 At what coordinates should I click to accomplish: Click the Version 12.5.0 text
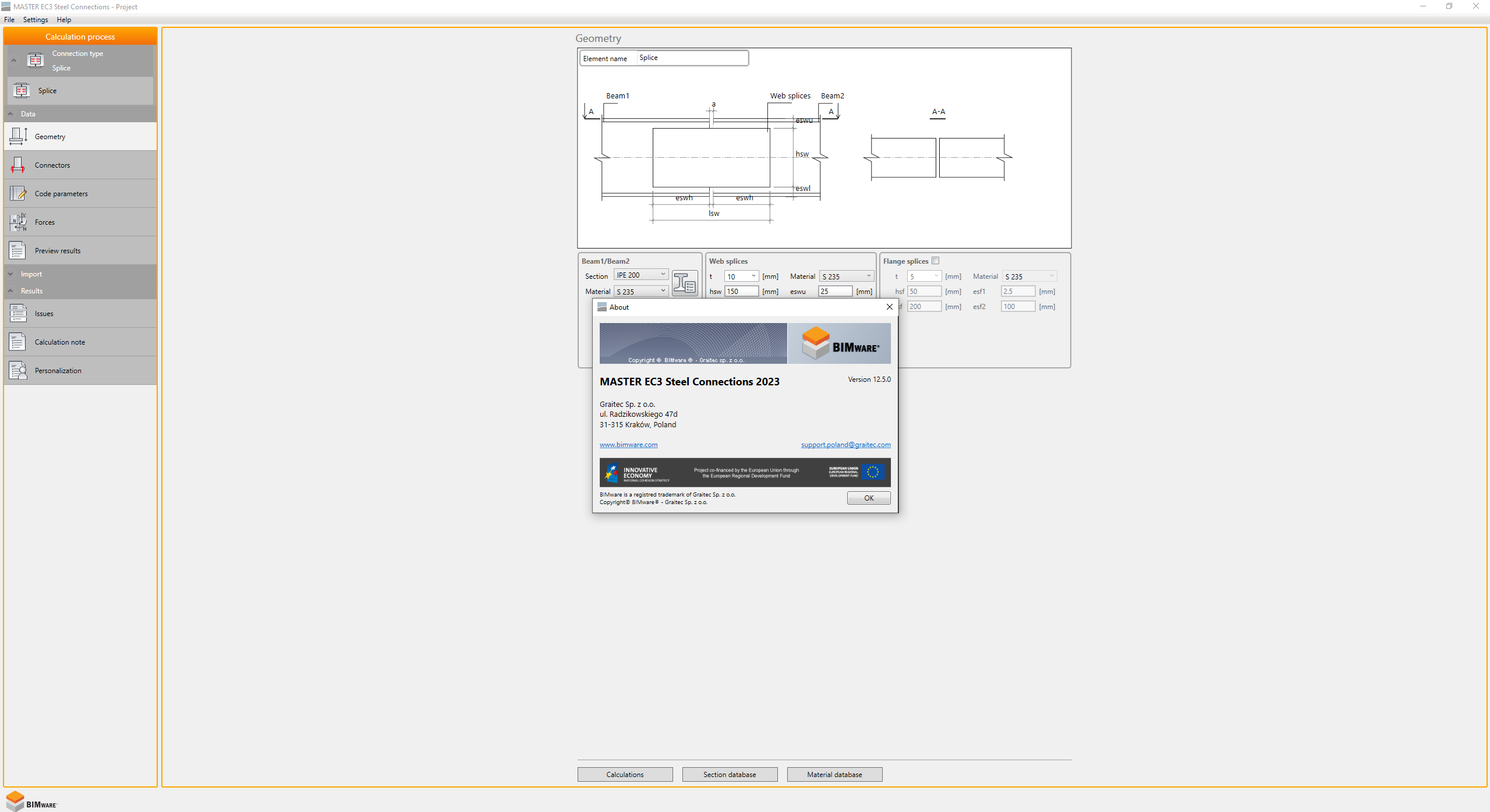tap(869, 380)
